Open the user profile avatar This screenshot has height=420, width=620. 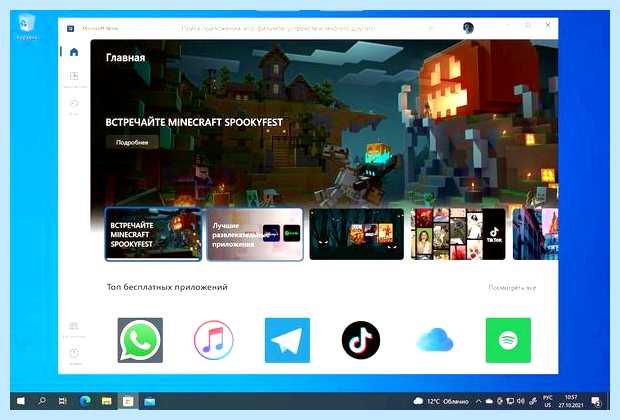[x=468, y=28]
